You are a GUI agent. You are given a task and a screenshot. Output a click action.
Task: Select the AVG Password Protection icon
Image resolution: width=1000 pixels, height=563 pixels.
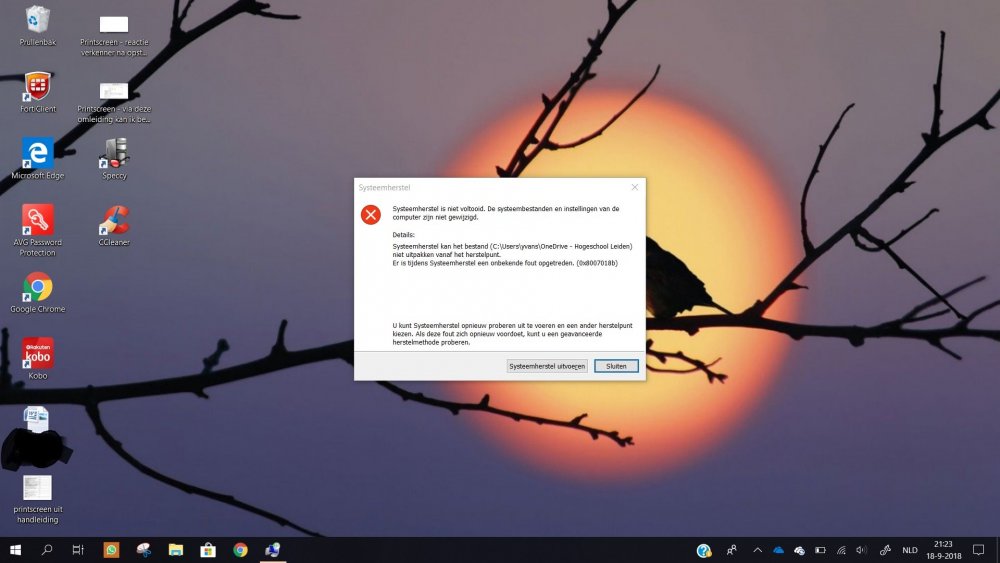38,230
